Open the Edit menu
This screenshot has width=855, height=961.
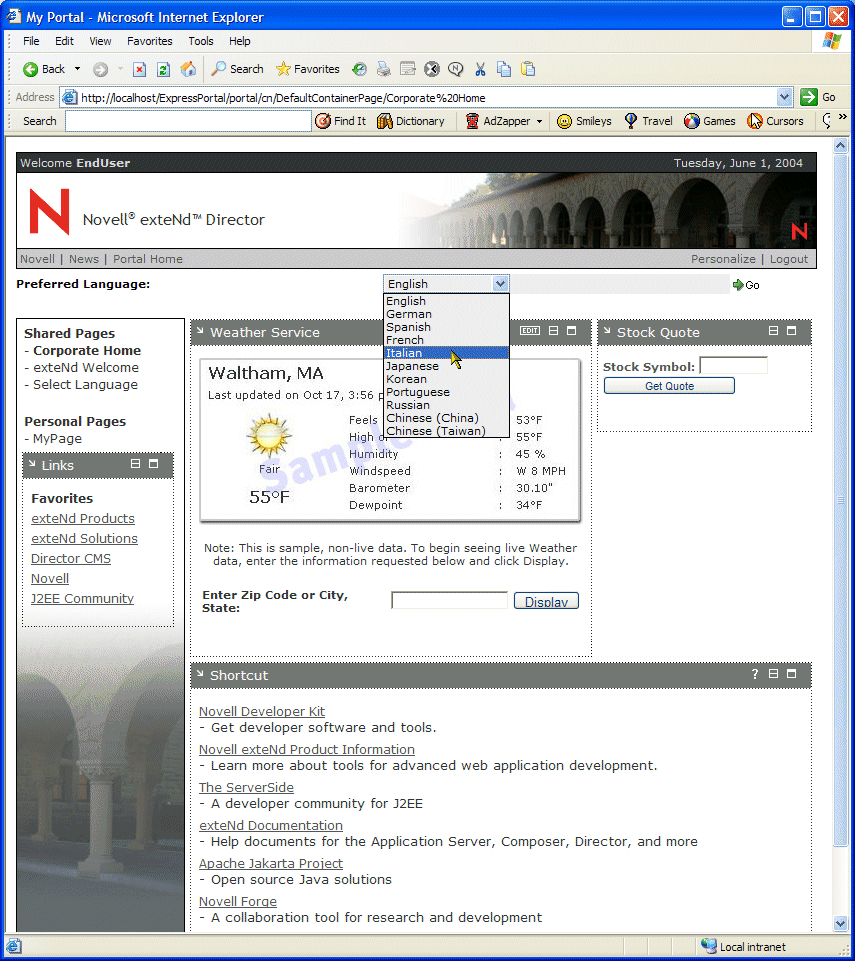64,41
